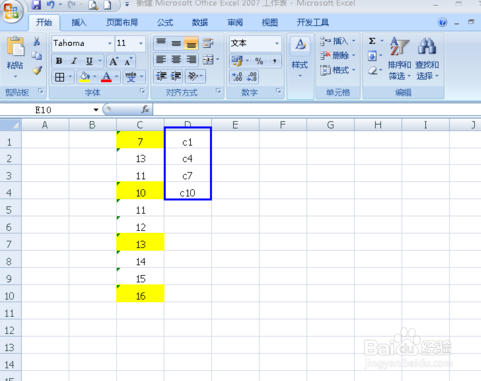
Task: Open 格式 cell format menu
Action: point(337,70)
